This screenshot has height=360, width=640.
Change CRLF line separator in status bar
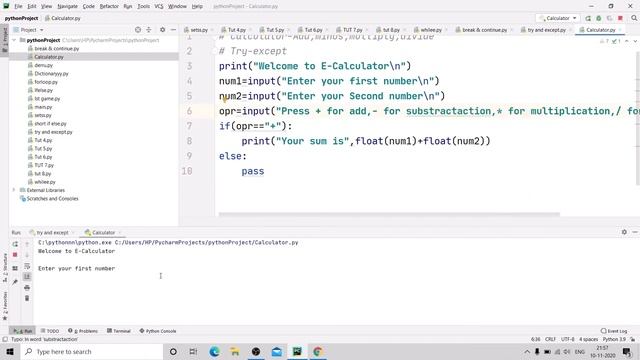coord(550,339)
